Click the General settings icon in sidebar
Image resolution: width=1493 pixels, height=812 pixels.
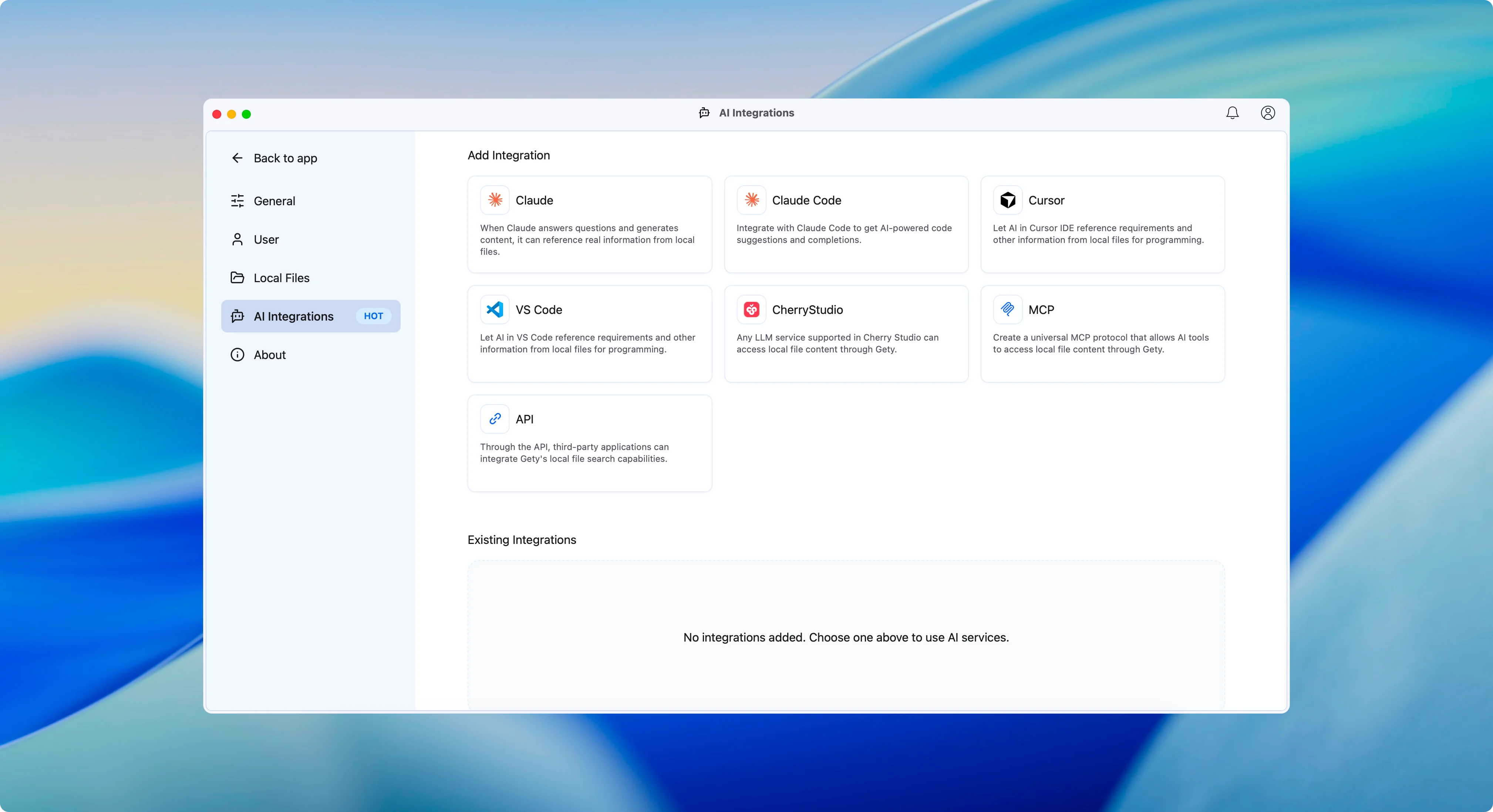pyautogui.click(x=237, y=201)
